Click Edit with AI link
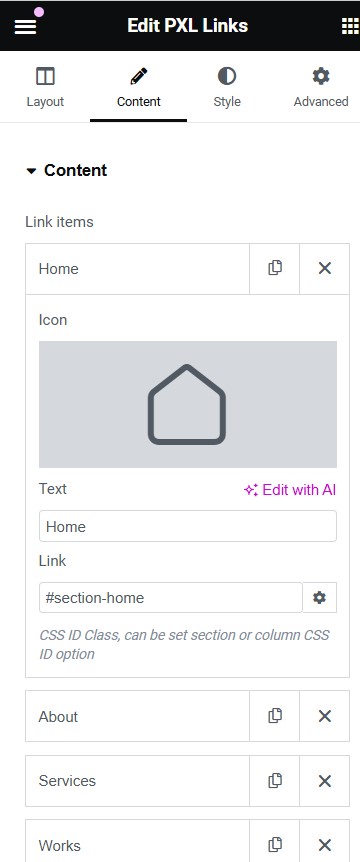Viewport: 360px width, 862px height. coord(290,490)
